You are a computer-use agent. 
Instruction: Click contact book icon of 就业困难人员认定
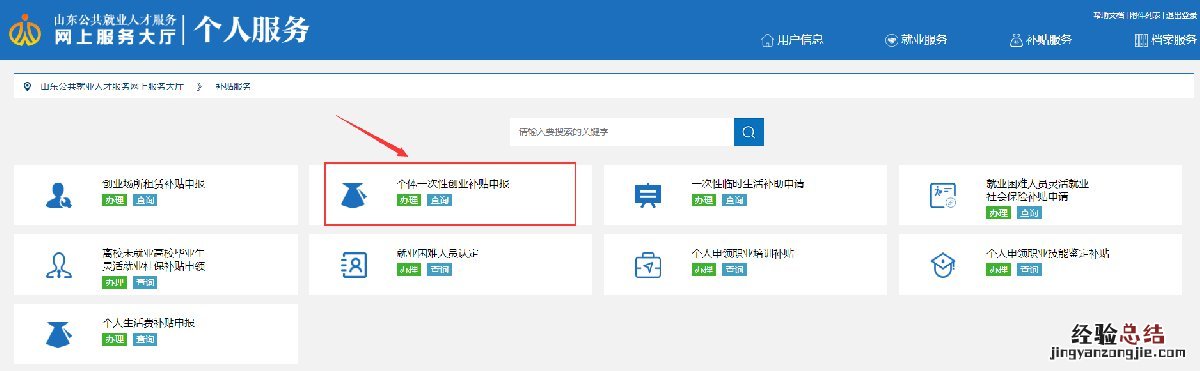pyautogui.click(x=354, y=265)
